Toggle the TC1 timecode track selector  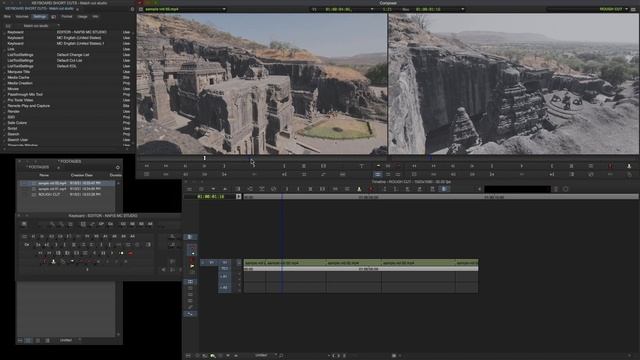(224, 269)
